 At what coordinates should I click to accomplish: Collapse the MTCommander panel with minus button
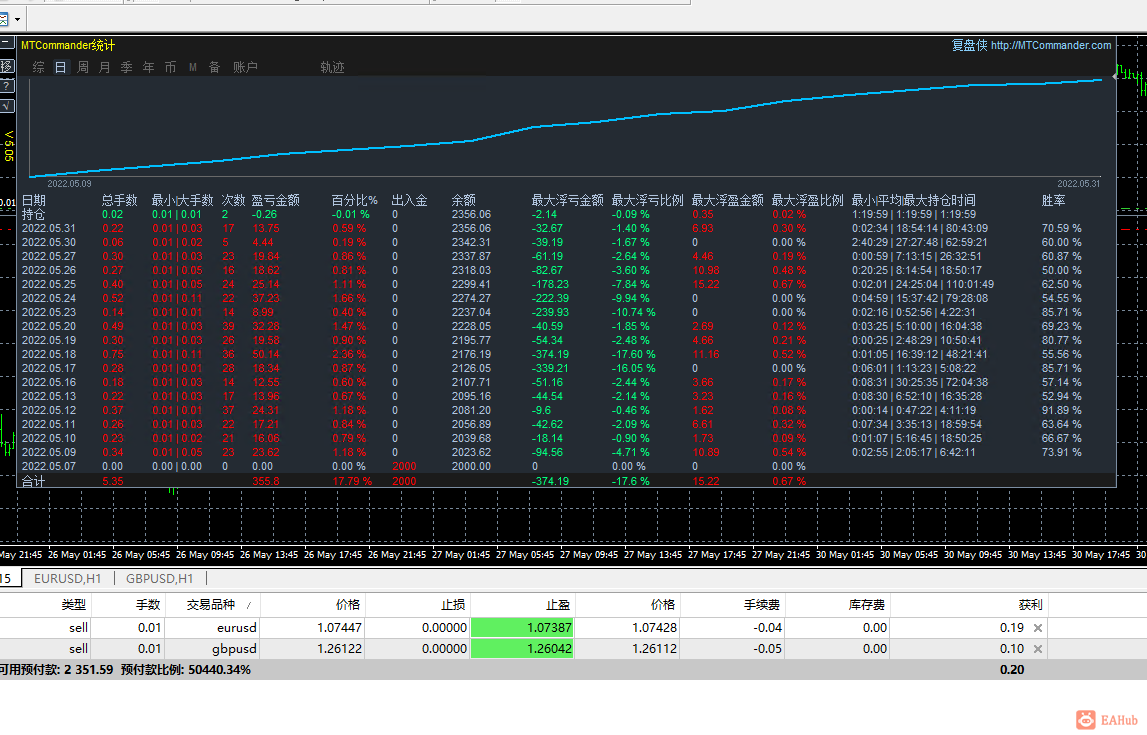6,42
